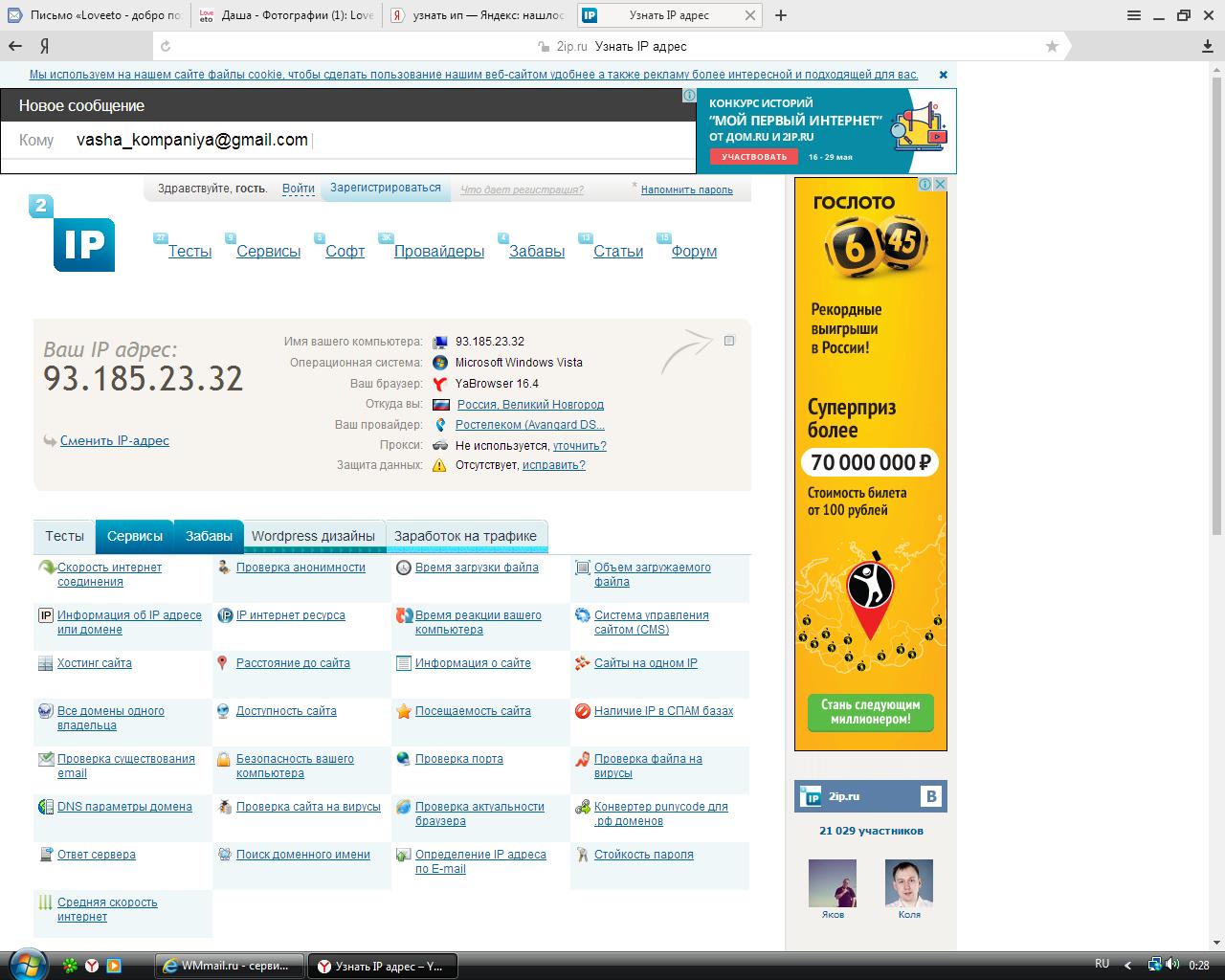Image resolution: width=1225 pixels, height=980 pixels.
Task: Click Участвовать button in banner ad
Action: point(754,156)
